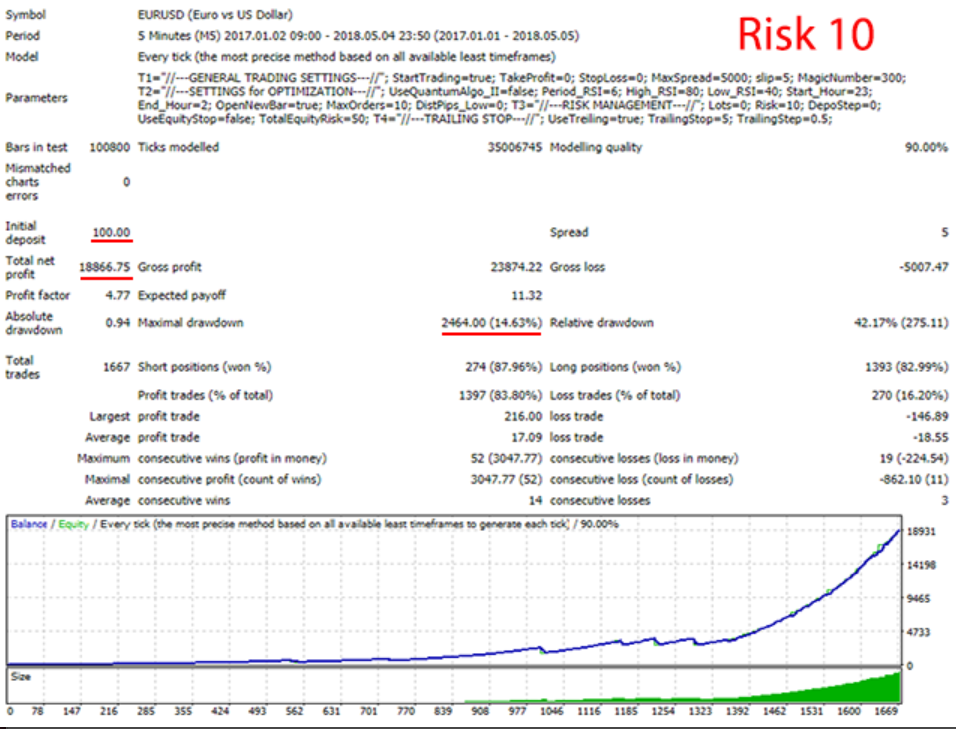Click the gross profit value 23874.22
956x729 pixels.
(515, 268)
